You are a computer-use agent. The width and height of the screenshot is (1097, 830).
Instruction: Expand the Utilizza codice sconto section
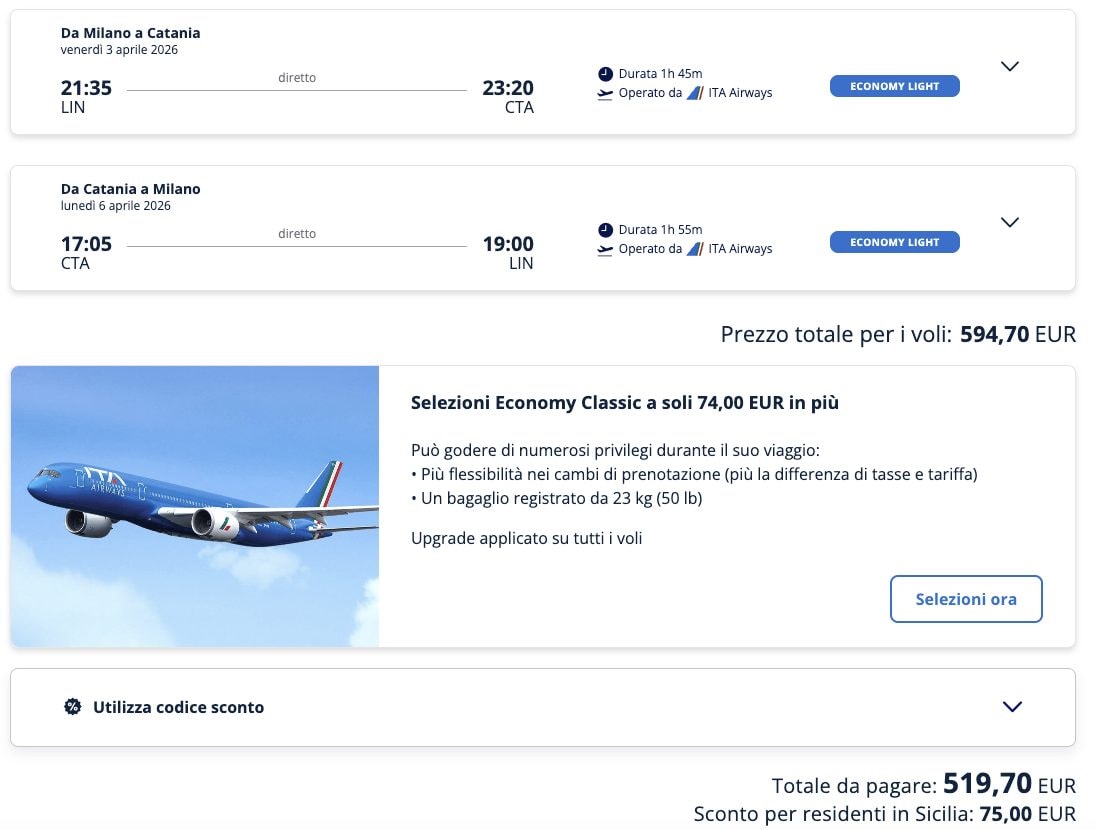point(1012,707)
